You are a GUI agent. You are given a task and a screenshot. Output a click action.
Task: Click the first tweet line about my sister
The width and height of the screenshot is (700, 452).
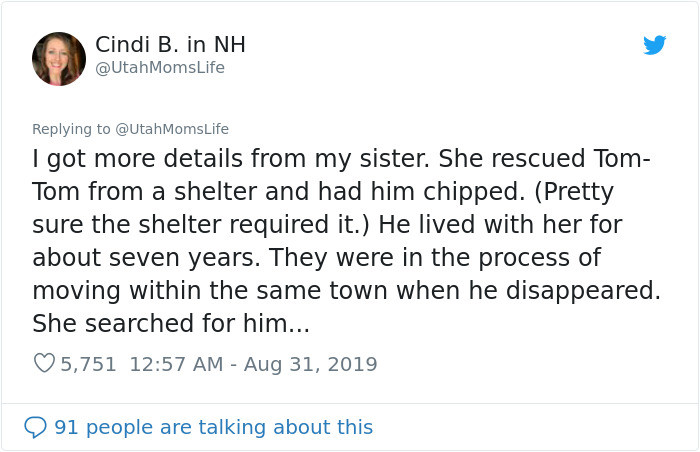342,159
